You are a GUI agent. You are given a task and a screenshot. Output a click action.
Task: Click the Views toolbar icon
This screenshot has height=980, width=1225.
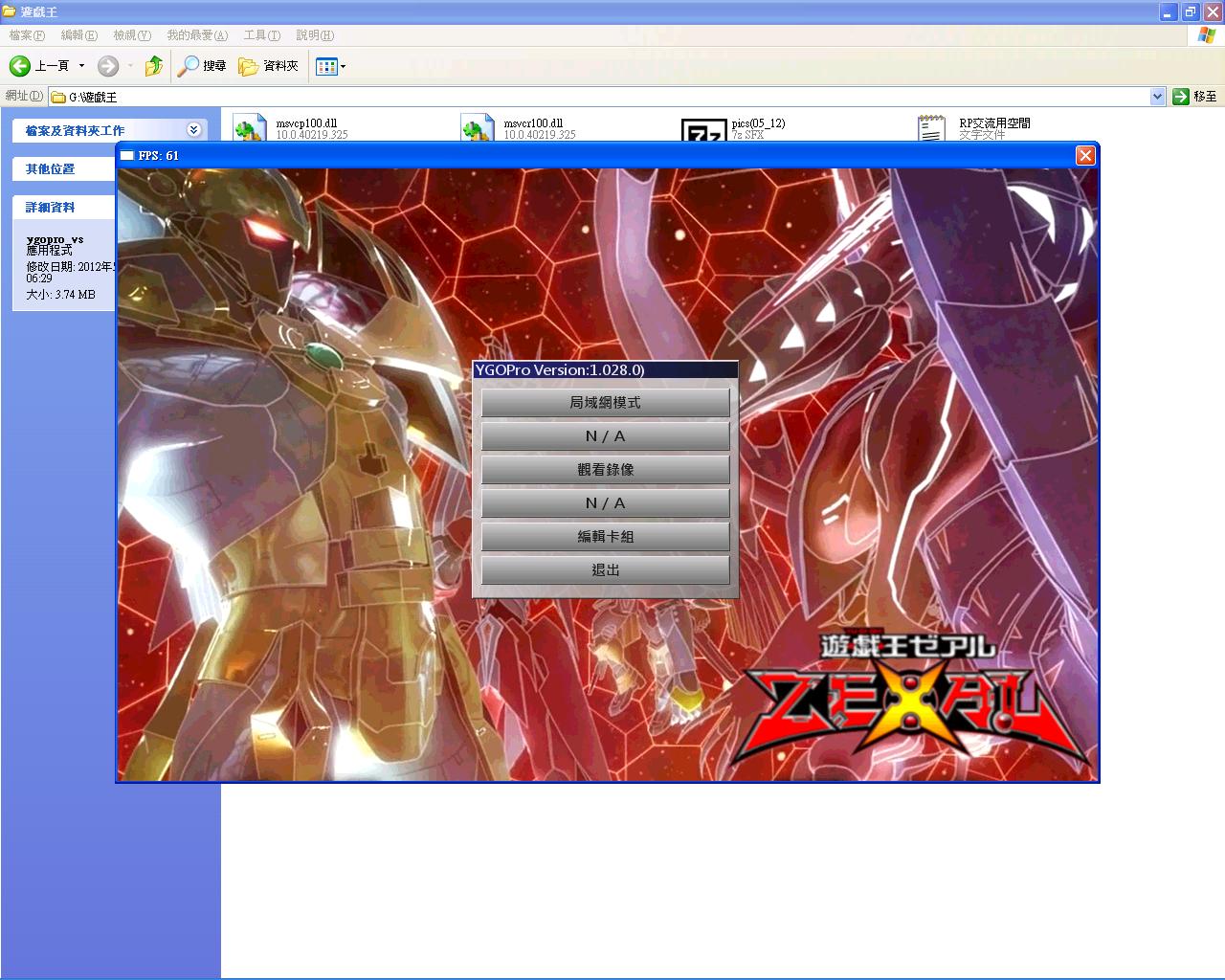(326, 66)
